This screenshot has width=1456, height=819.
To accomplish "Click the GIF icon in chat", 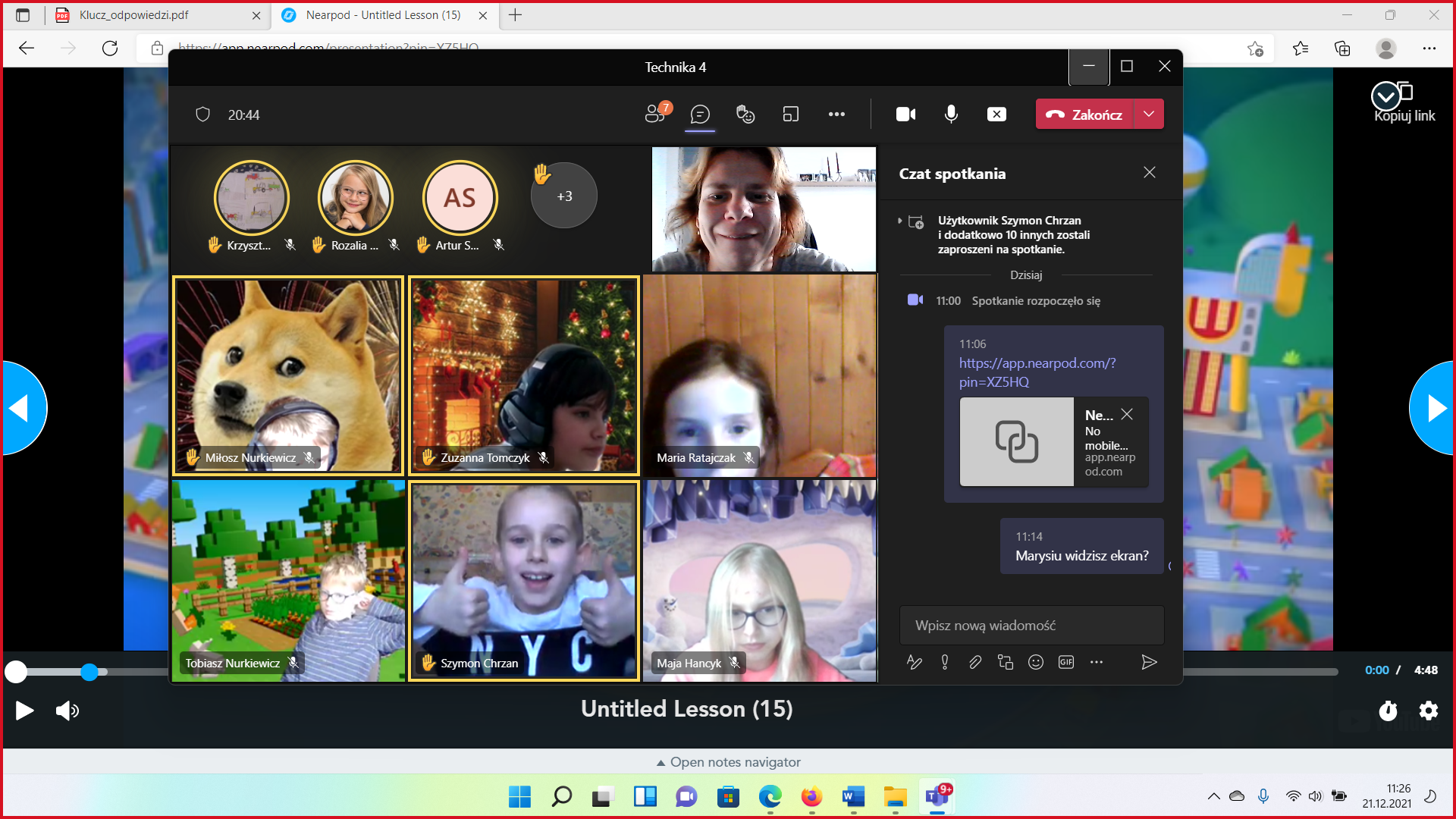I will (1065, 662).
